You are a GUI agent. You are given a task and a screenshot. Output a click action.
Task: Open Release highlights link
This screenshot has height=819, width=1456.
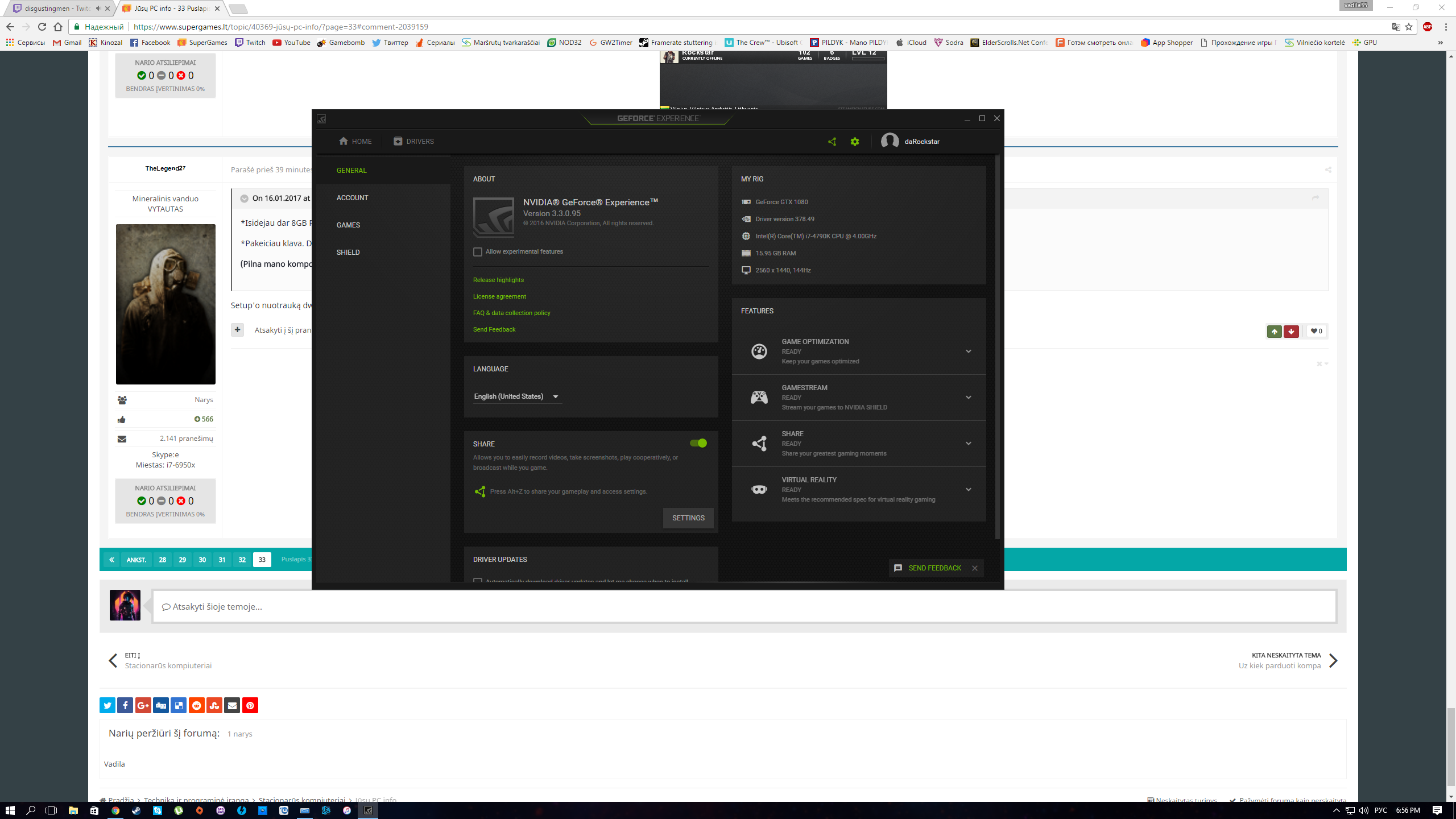[x=498, y=280]
